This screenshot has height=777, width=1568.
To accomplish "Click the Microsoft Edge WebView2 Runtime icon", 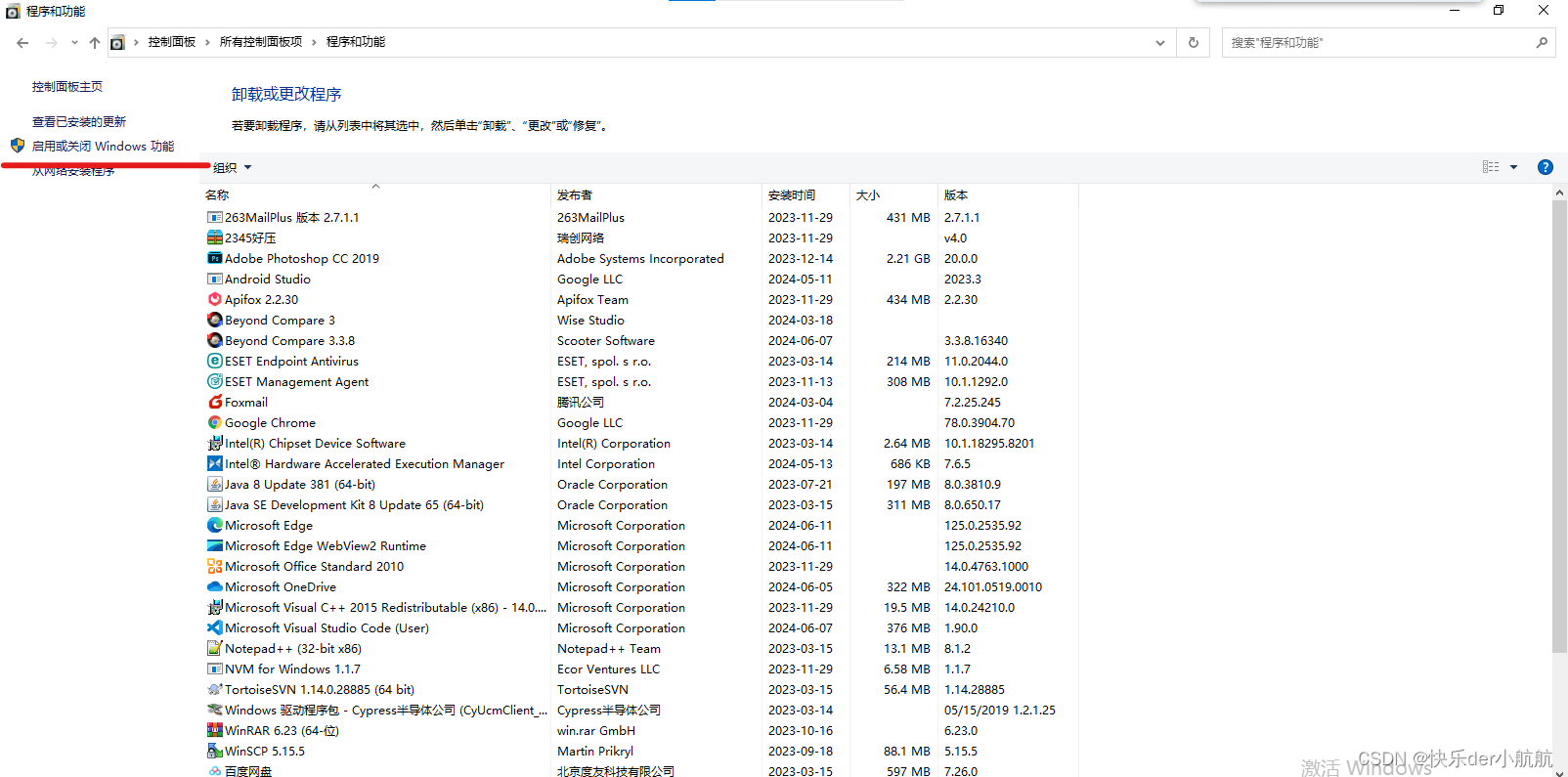I will pos(215,545).
